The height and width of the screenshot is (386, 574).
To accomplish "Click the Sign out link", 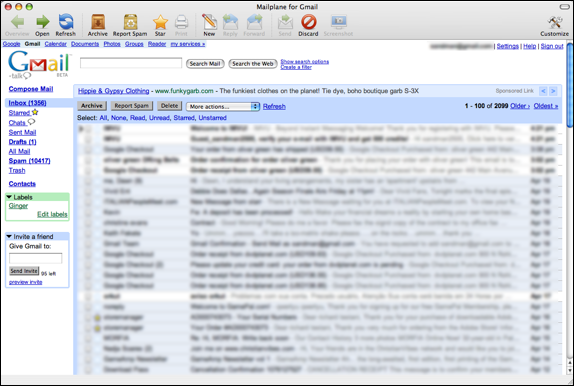I will [552, 46].
